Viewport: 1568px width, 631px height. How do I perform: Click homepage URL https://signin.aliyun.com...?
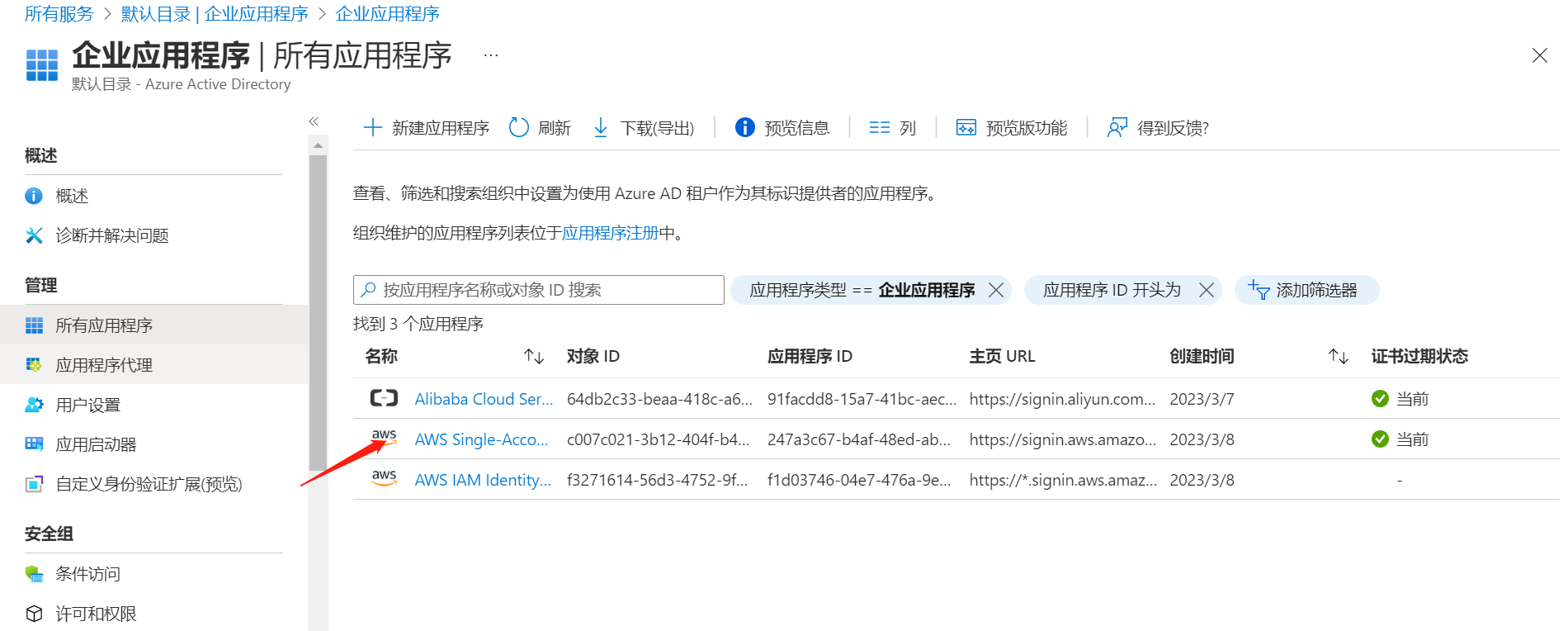(1062, 399)
